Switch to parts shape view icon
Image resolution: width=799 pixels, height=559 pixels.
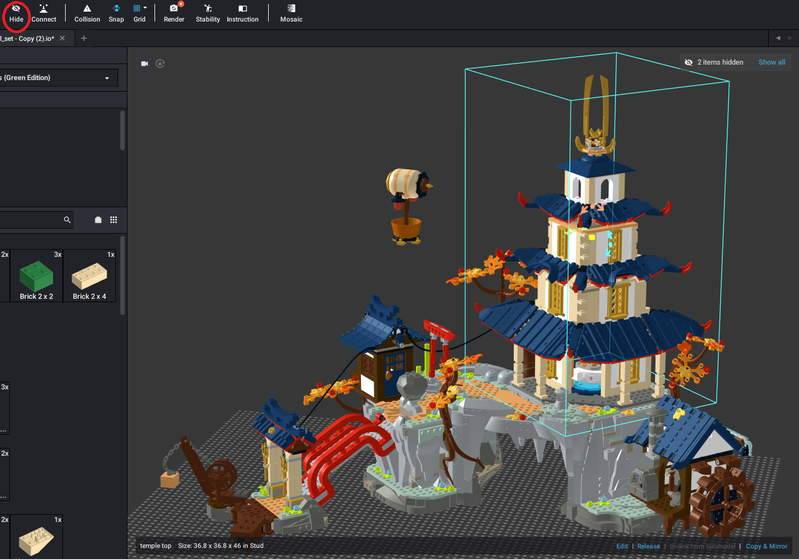pyautogui.click(x=98, y=220)
